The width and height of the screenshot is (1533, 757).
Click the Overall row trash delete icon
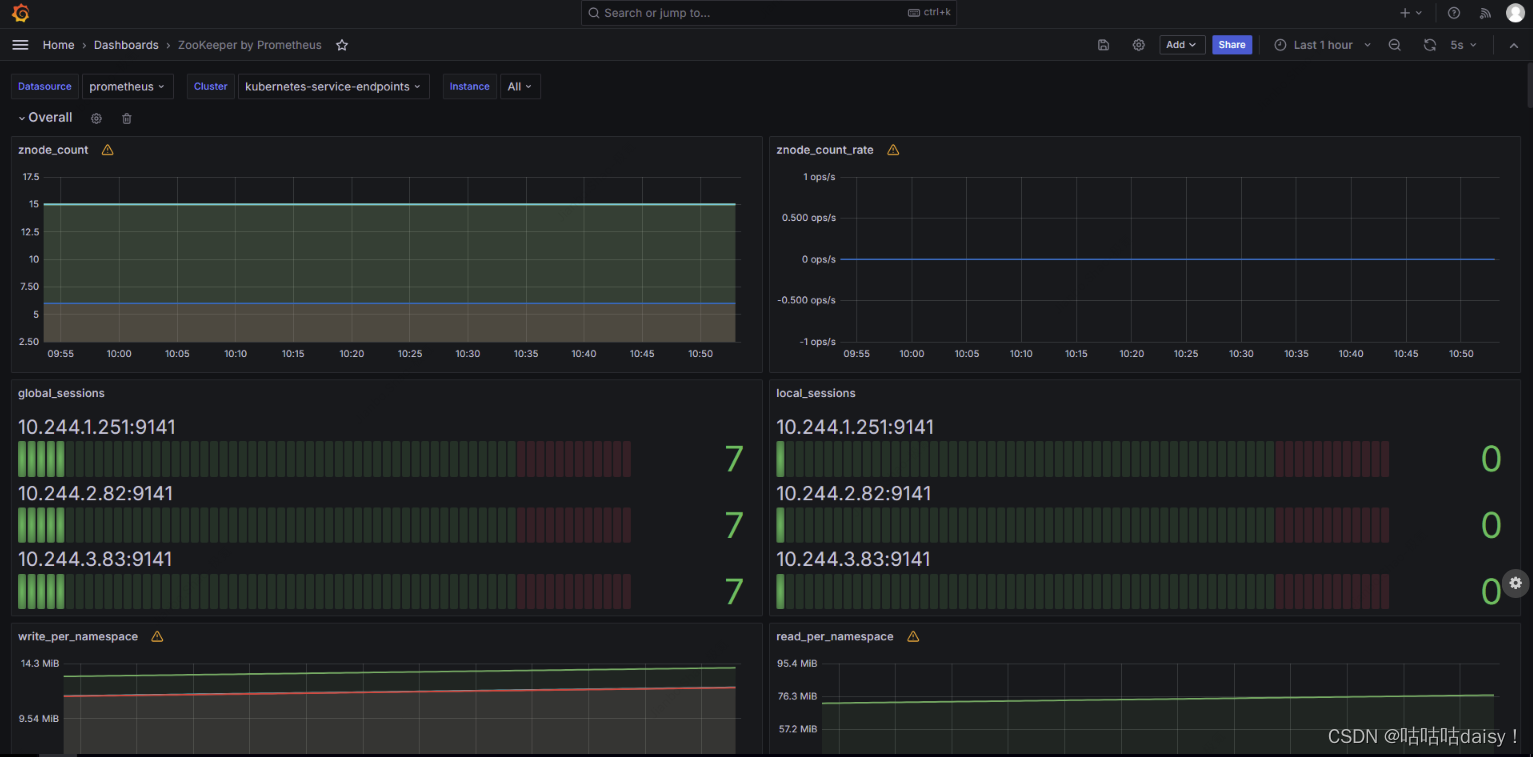point(127,118)
